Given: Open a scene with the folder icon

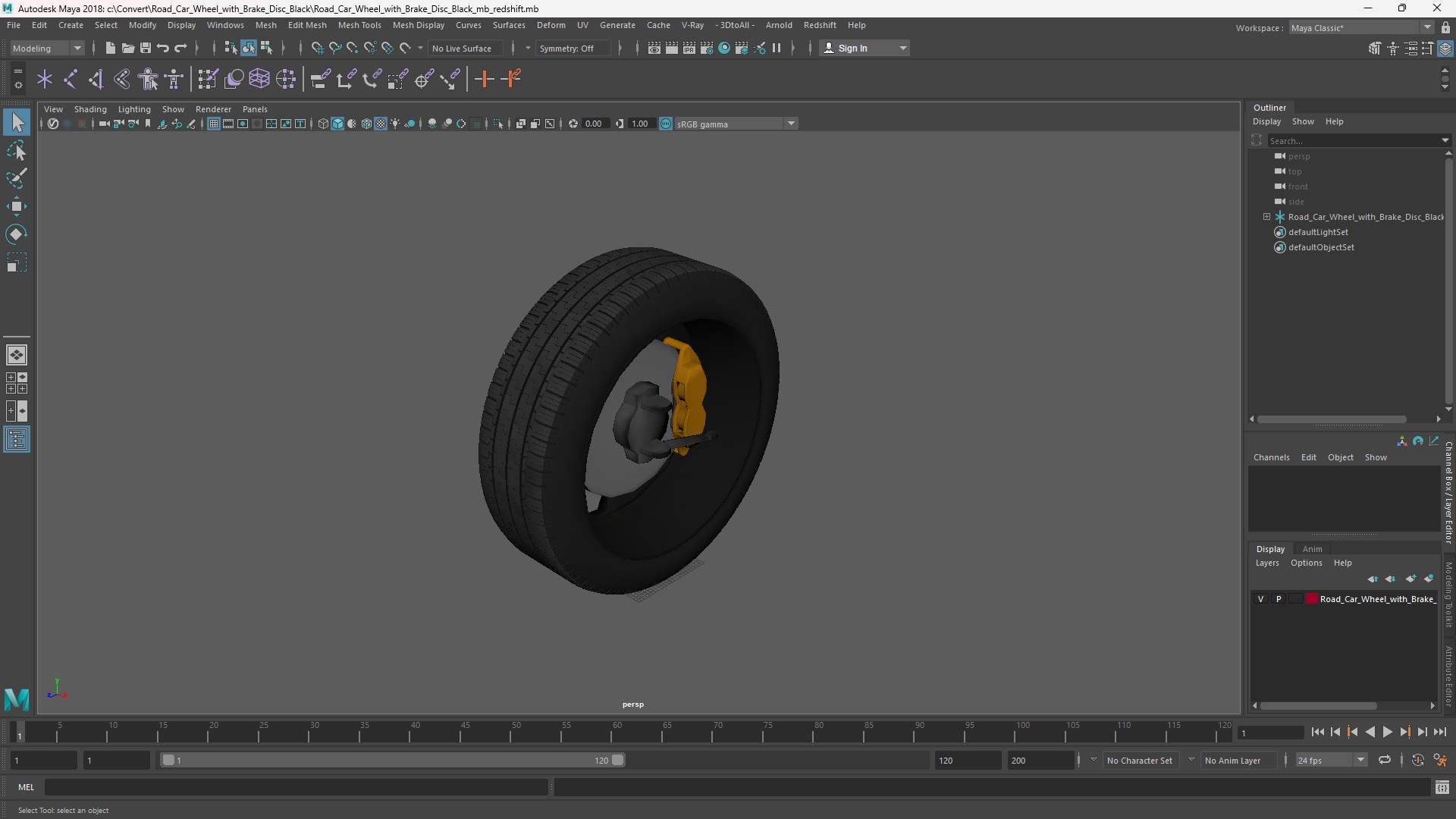Looking at the screenshot, I should point(127,48).
